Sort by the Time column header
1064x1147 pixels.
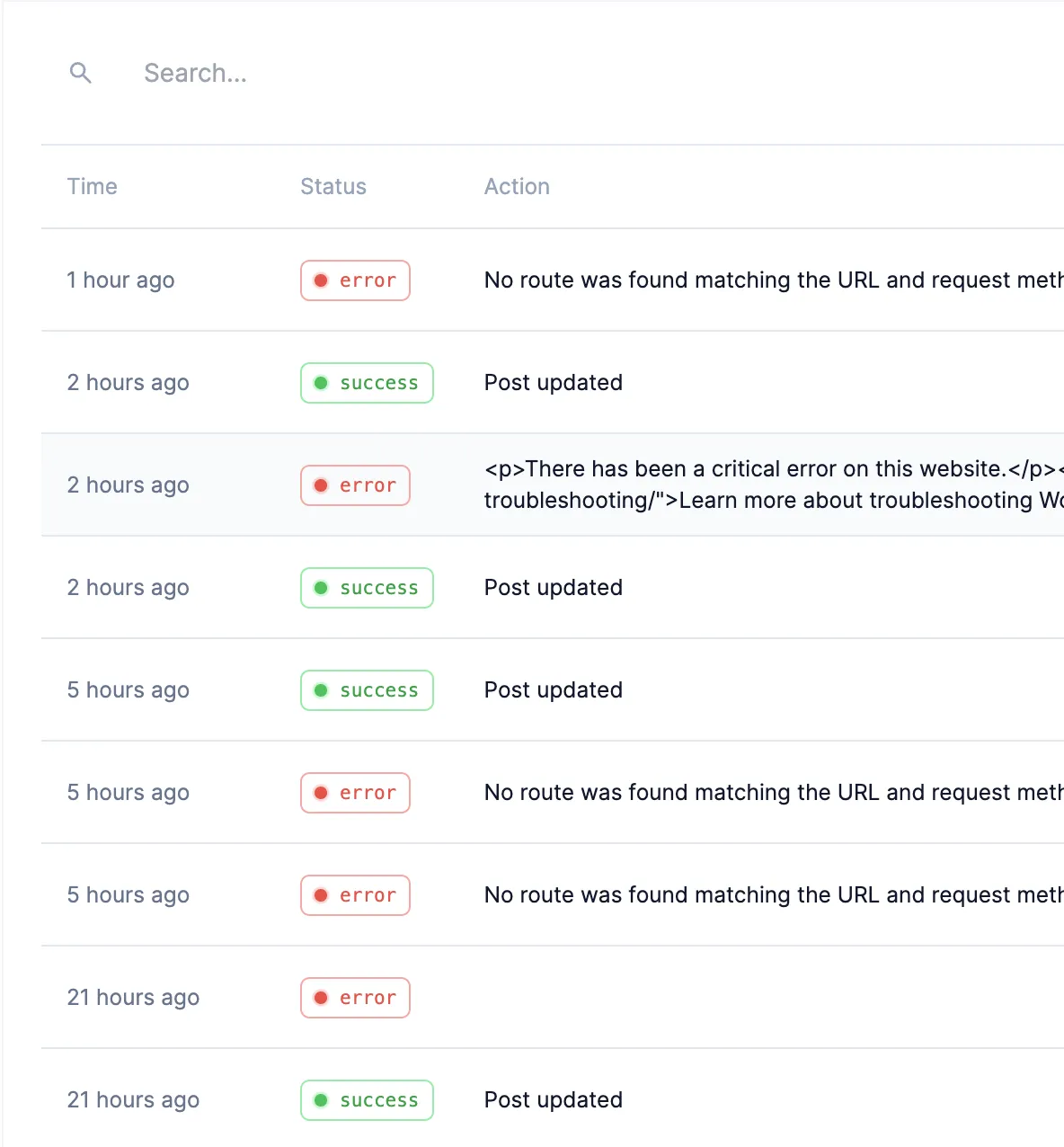(x=93, y=186)
